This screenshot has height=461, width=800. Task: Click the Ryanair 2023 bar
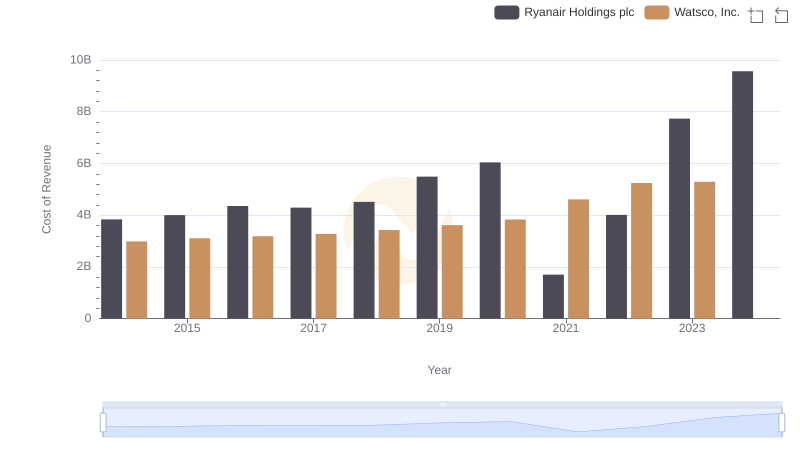[679, 218]
